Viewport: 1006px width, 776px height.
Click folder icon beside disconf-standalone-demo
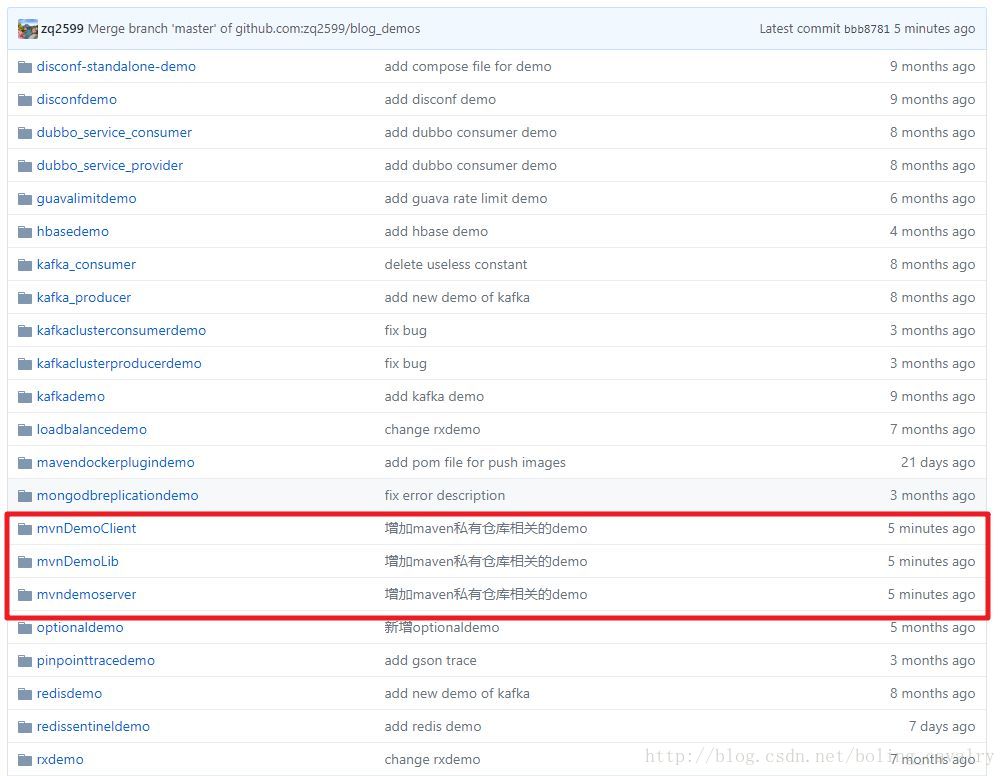click(x=25, y=67)
